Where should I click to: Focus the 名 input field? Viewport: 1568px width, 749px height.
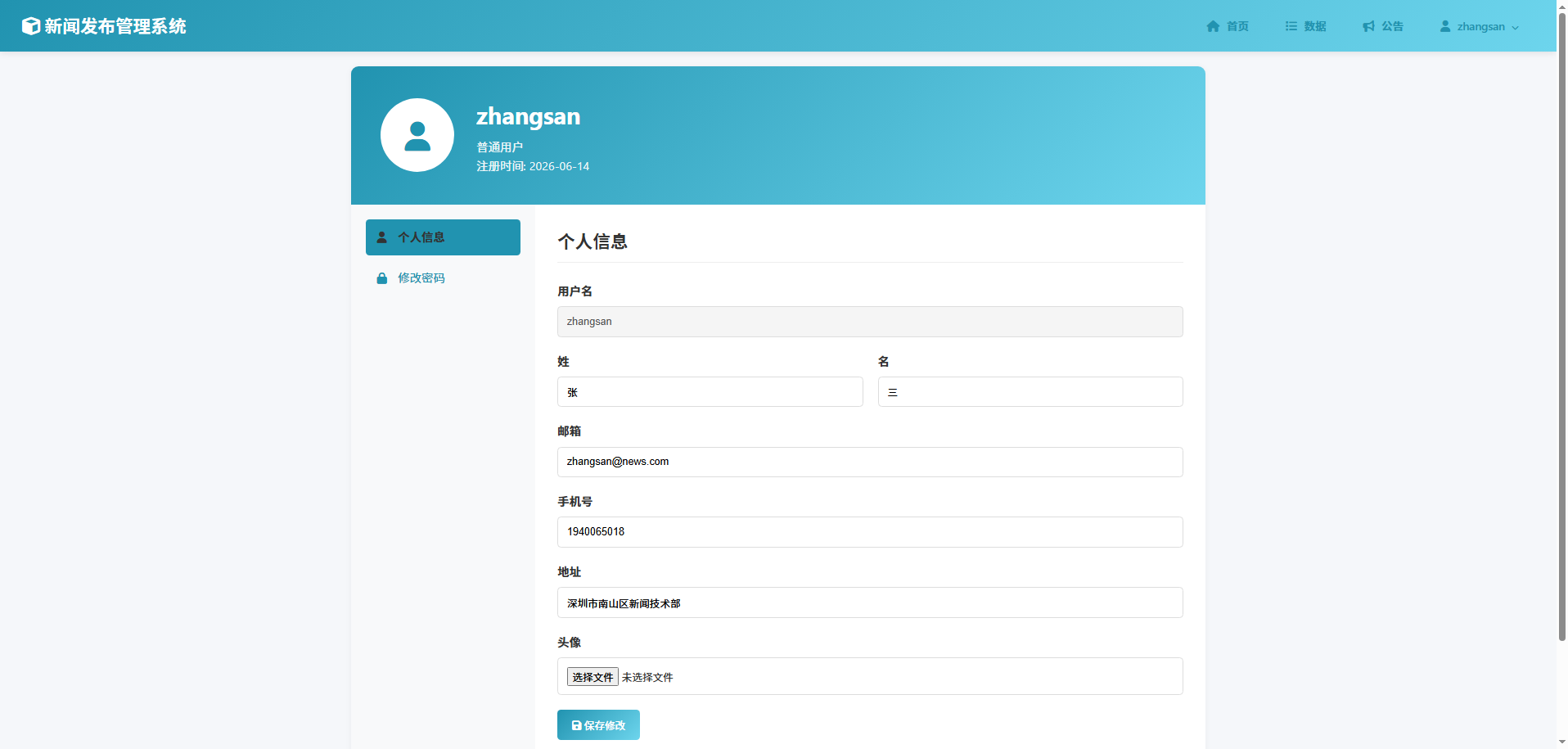(1030, 392)
